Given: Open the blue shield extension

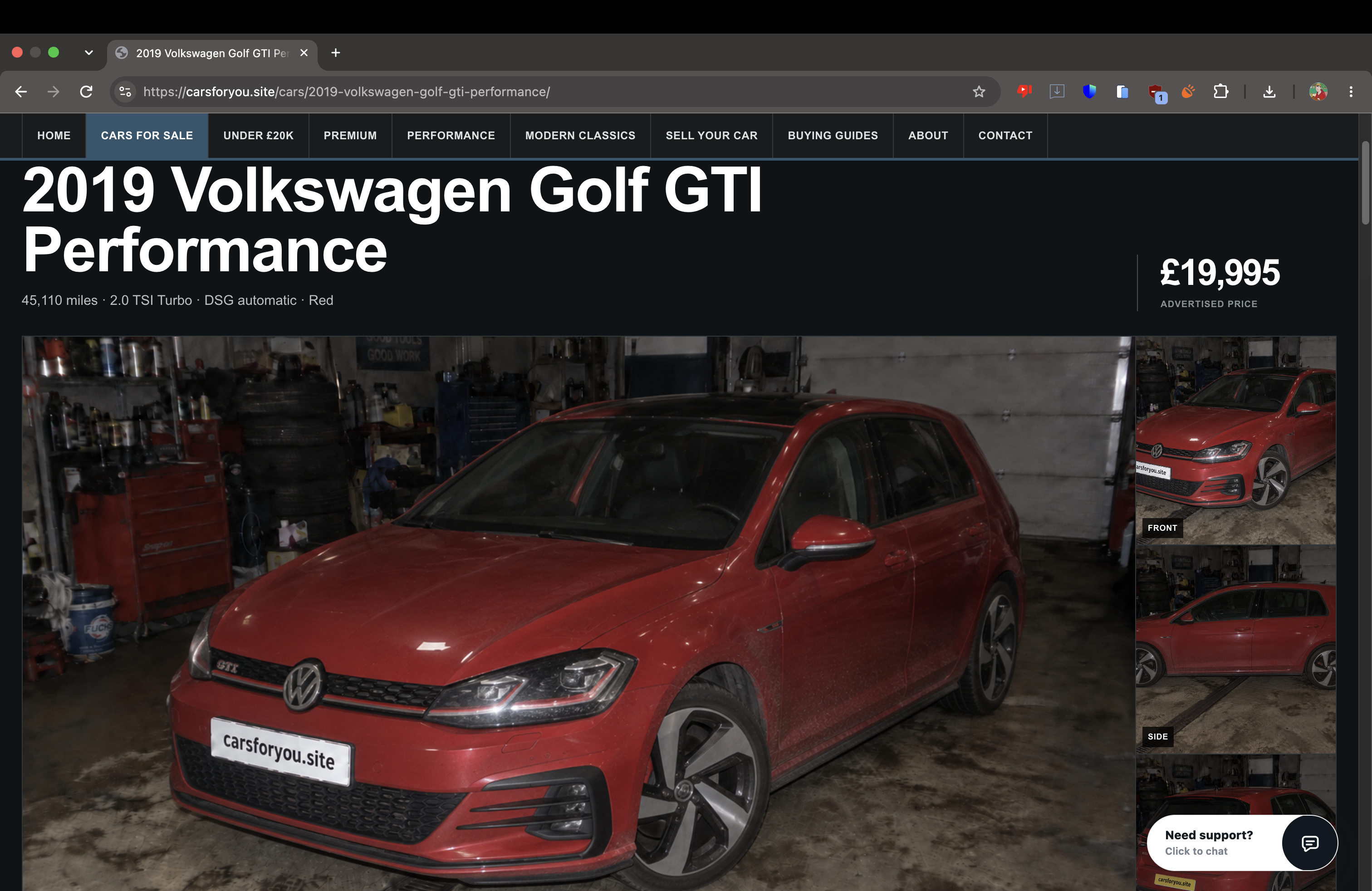Looking at the screenshot, I should (1089, 91).
